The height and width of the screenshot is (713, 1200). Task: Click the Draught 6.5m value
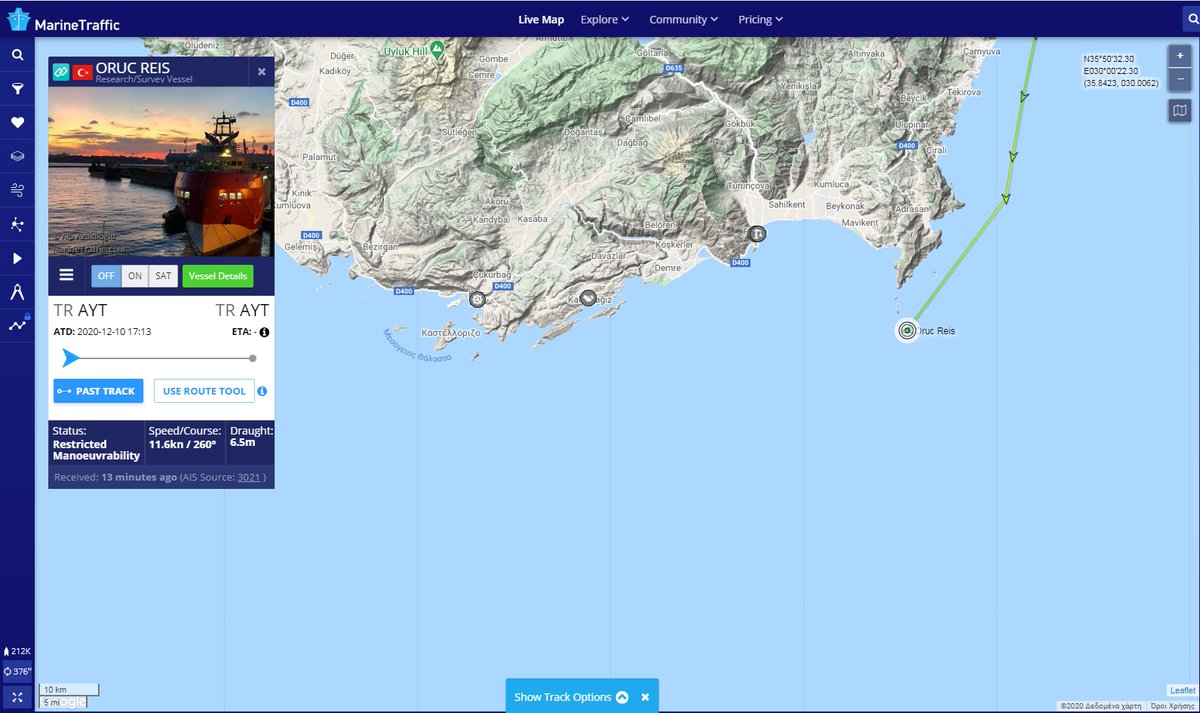tap(241, 442)
